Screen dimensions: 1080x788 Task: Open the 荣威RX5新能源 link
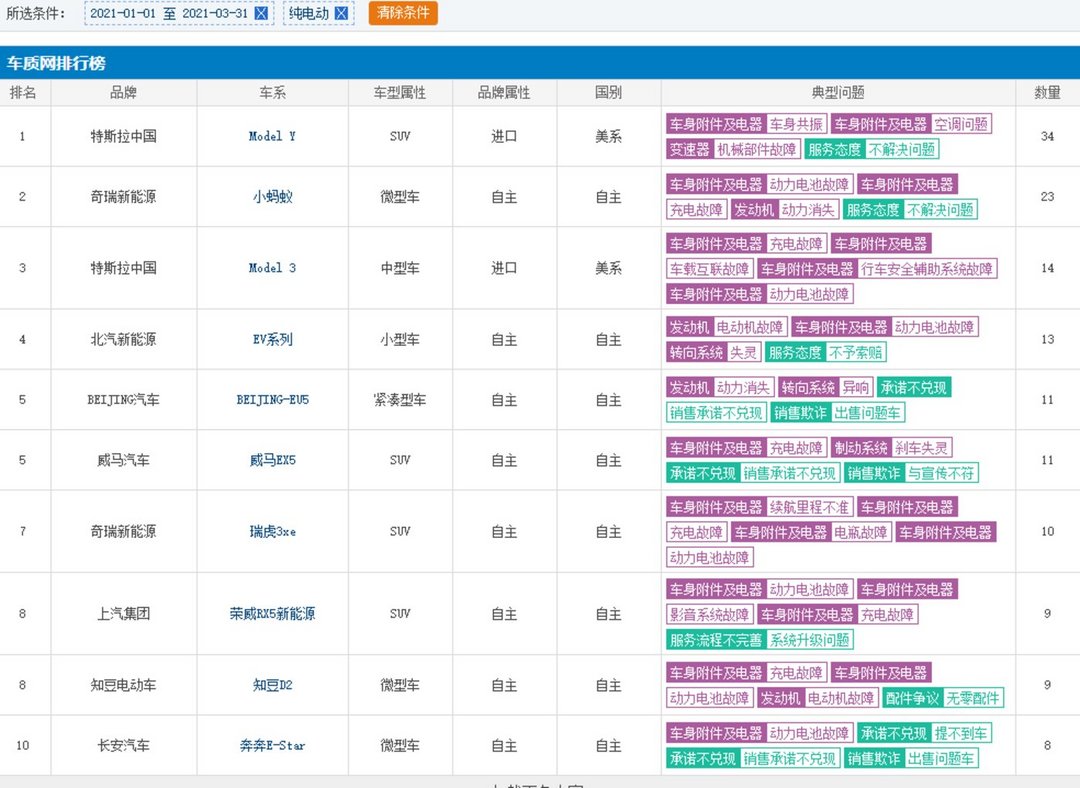[272, 614]
